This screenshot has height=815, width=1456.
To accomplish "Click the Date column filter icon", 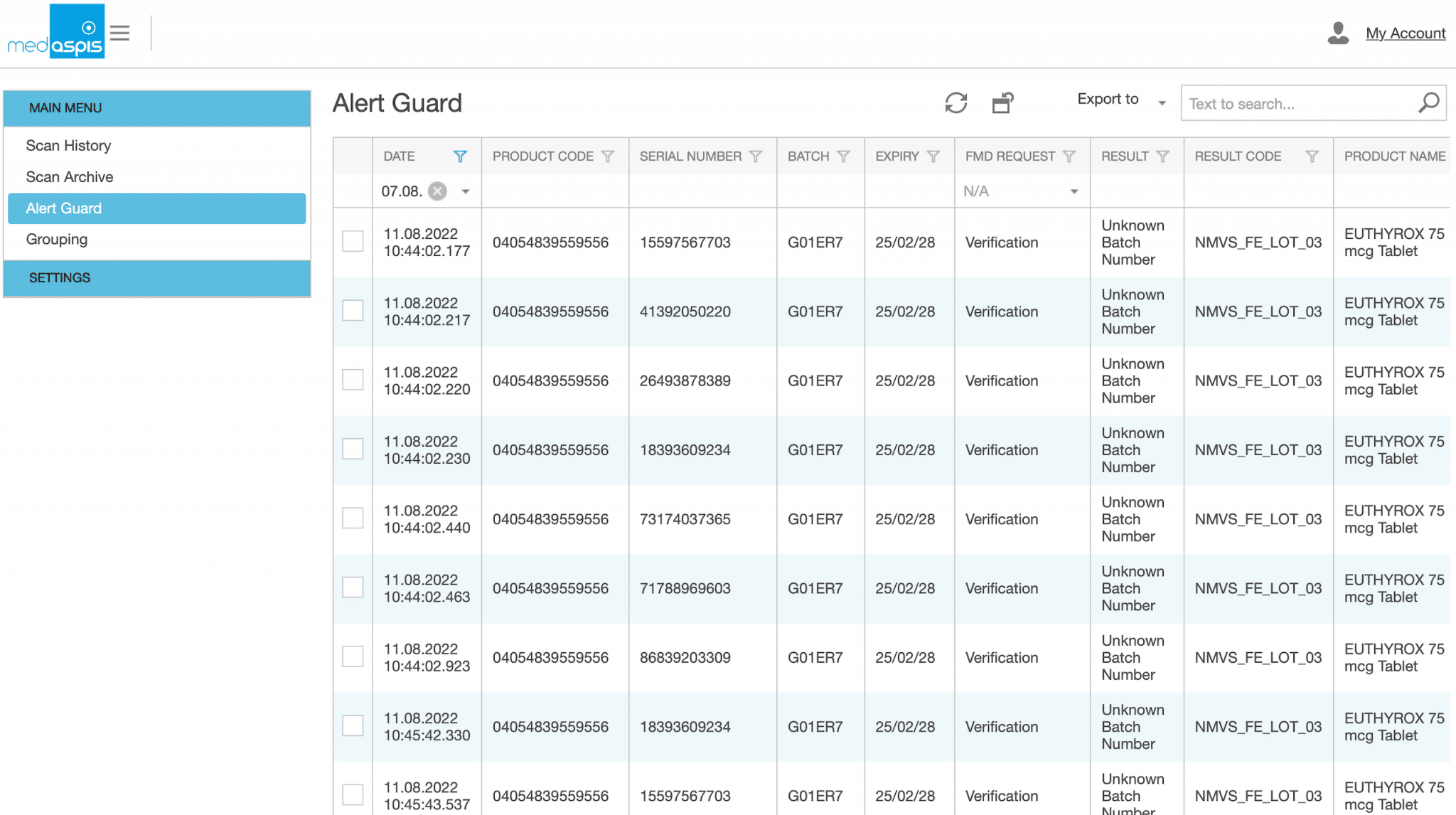I will [x=460, y=156].
